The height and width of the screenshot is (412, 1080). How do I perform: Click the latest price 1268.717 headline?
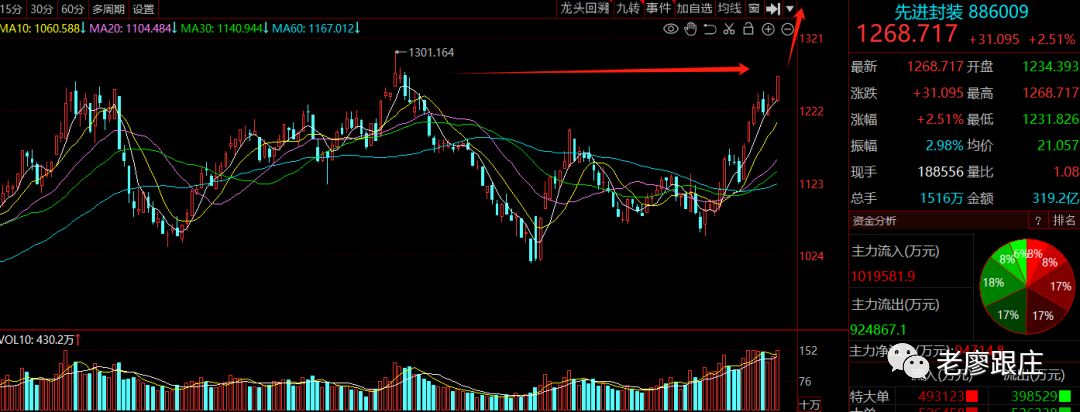point(906,34)
